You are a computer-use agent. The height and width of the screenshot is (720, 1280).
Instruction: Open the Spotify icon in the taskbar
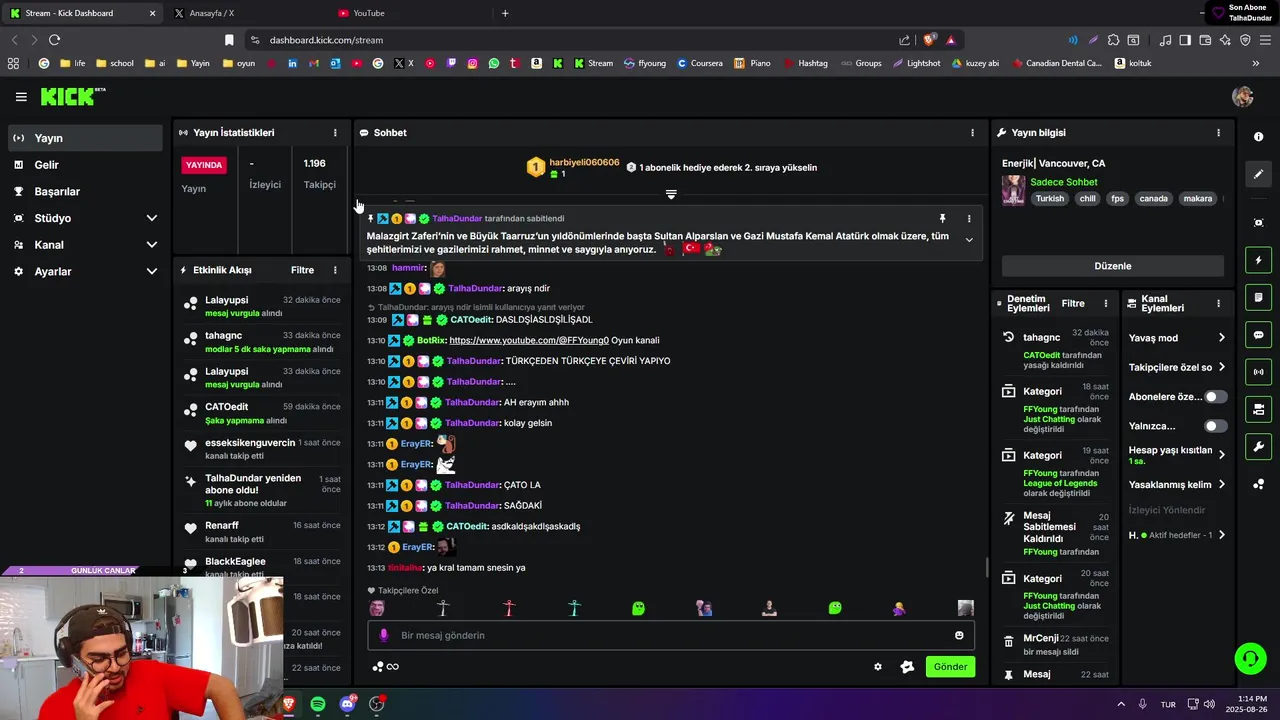coord(318,704)
